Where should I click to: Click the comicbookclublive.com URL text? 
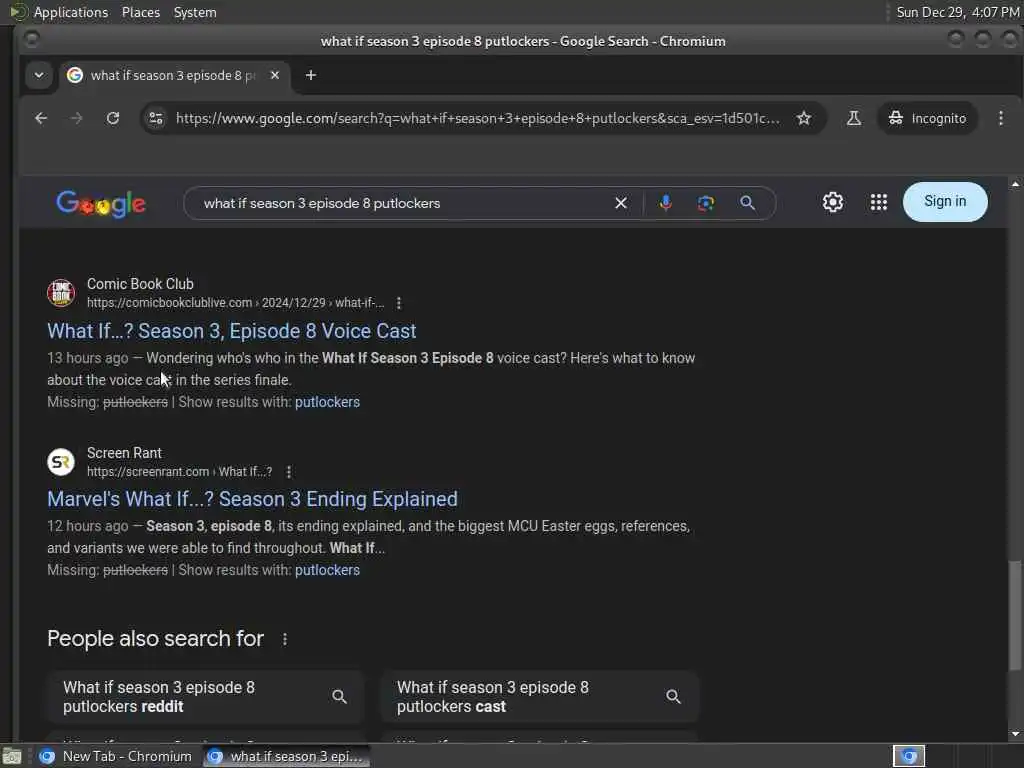235,303
